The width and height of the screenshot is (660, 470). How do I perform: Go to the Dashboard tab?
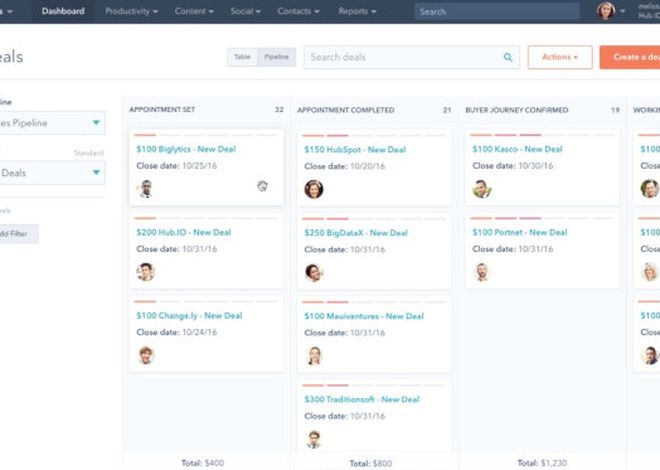(63, 11)
